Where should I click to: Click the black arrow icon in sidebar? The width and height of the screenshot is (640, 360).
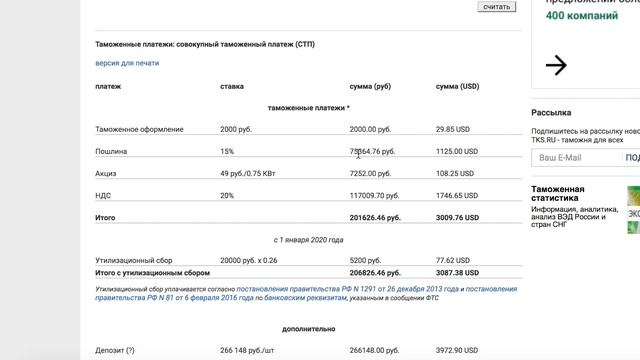(556, 65)
